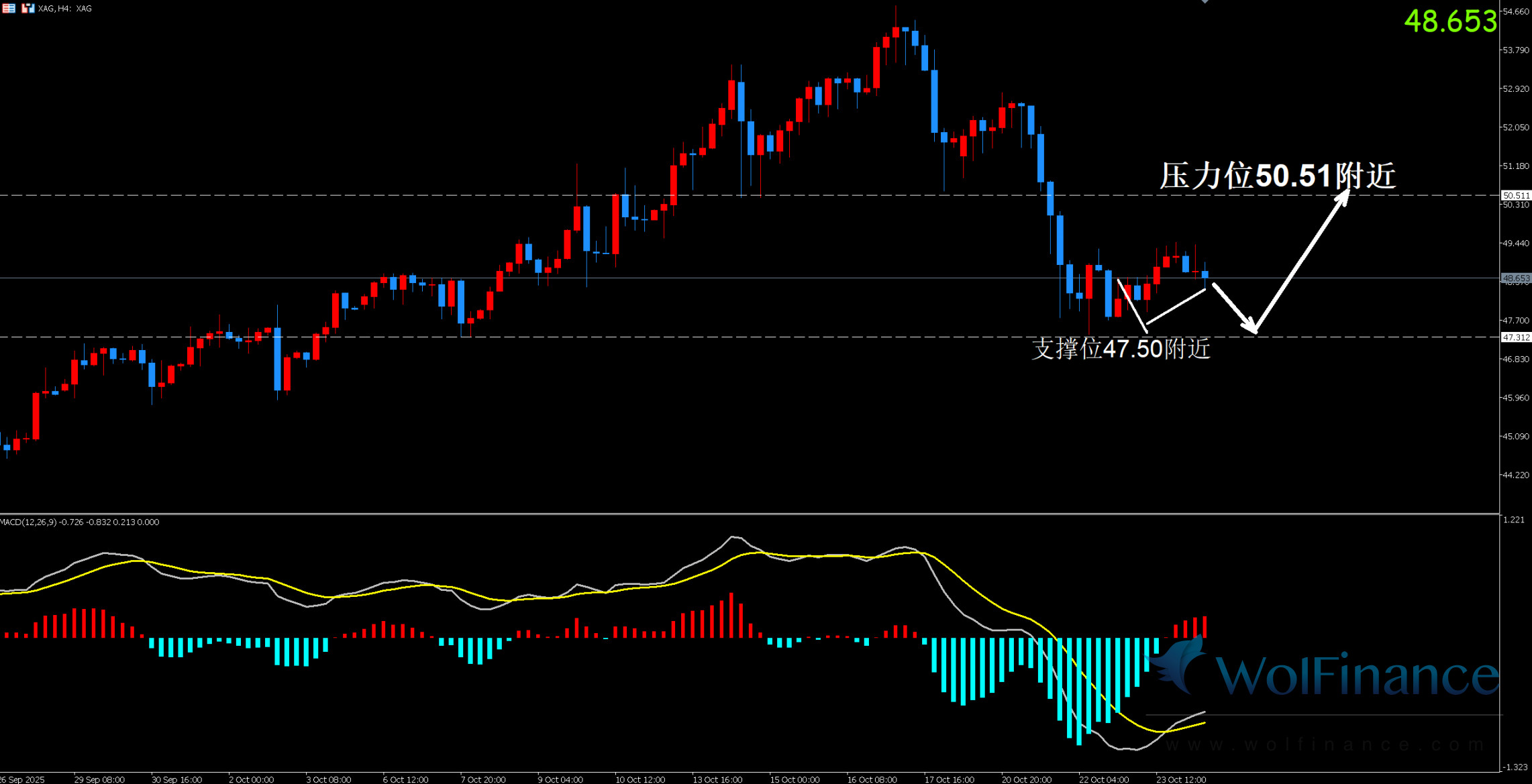Screen dimensions: 1532x784
Task: Select the 47.312 price tag on axis
Action: 1515,337
